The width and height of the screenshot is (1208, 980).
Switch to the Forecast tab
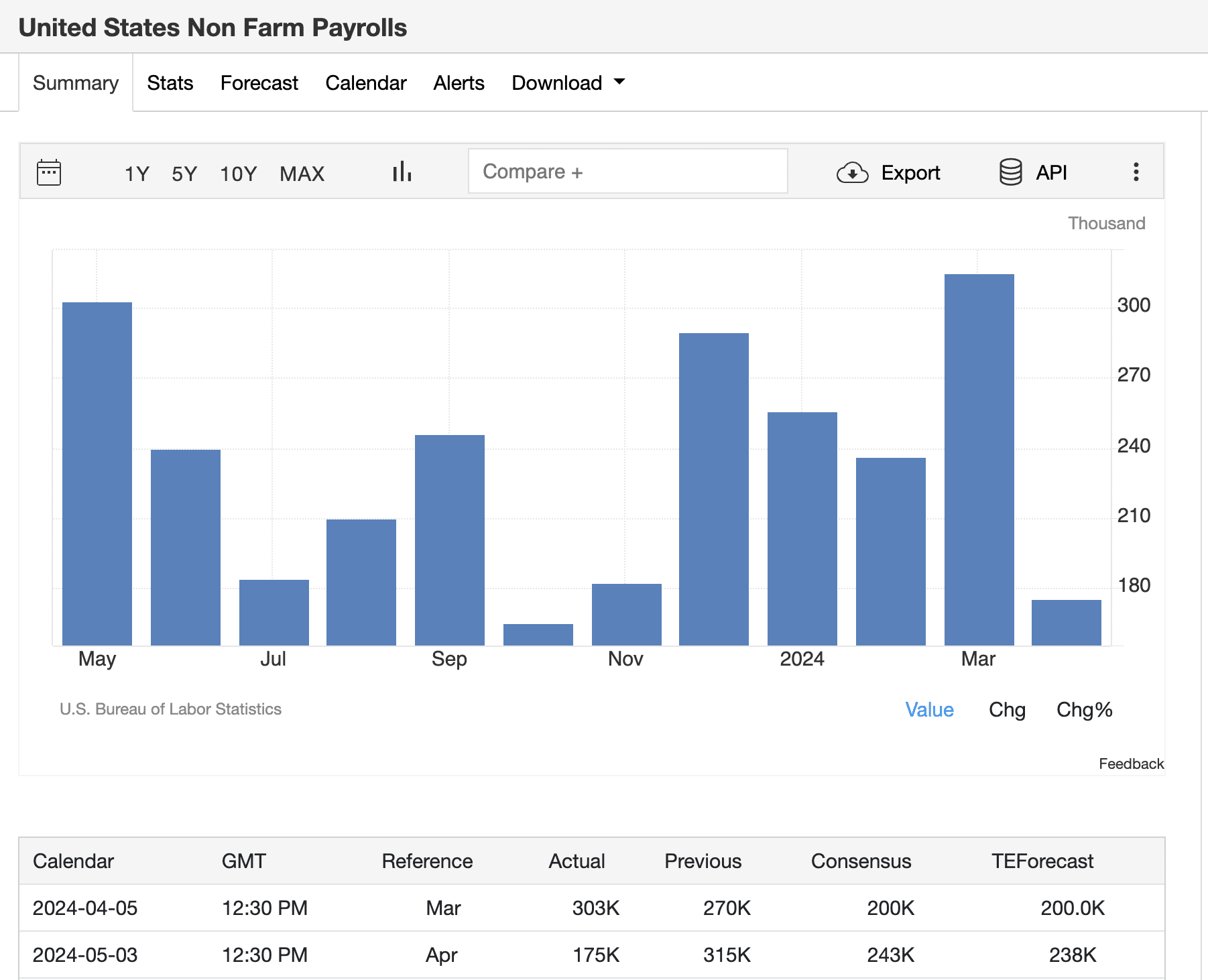click(259, 83)
